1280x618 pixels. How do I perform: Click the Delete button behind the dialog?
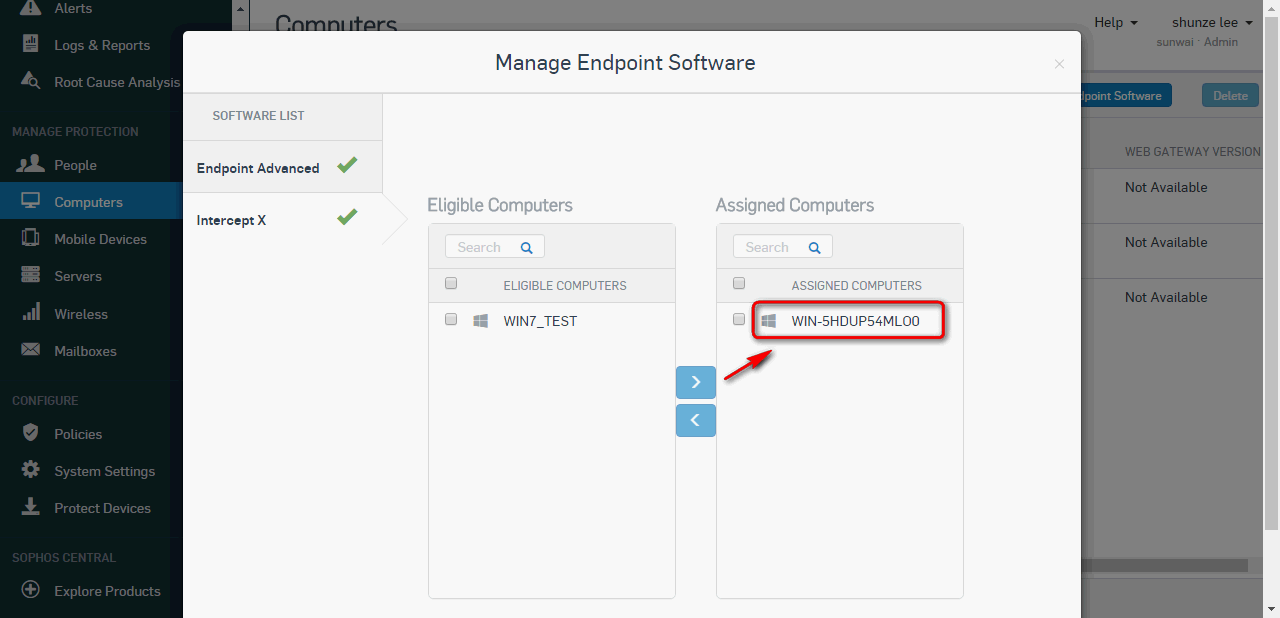pyautogui.click(x=1230, y=96)
